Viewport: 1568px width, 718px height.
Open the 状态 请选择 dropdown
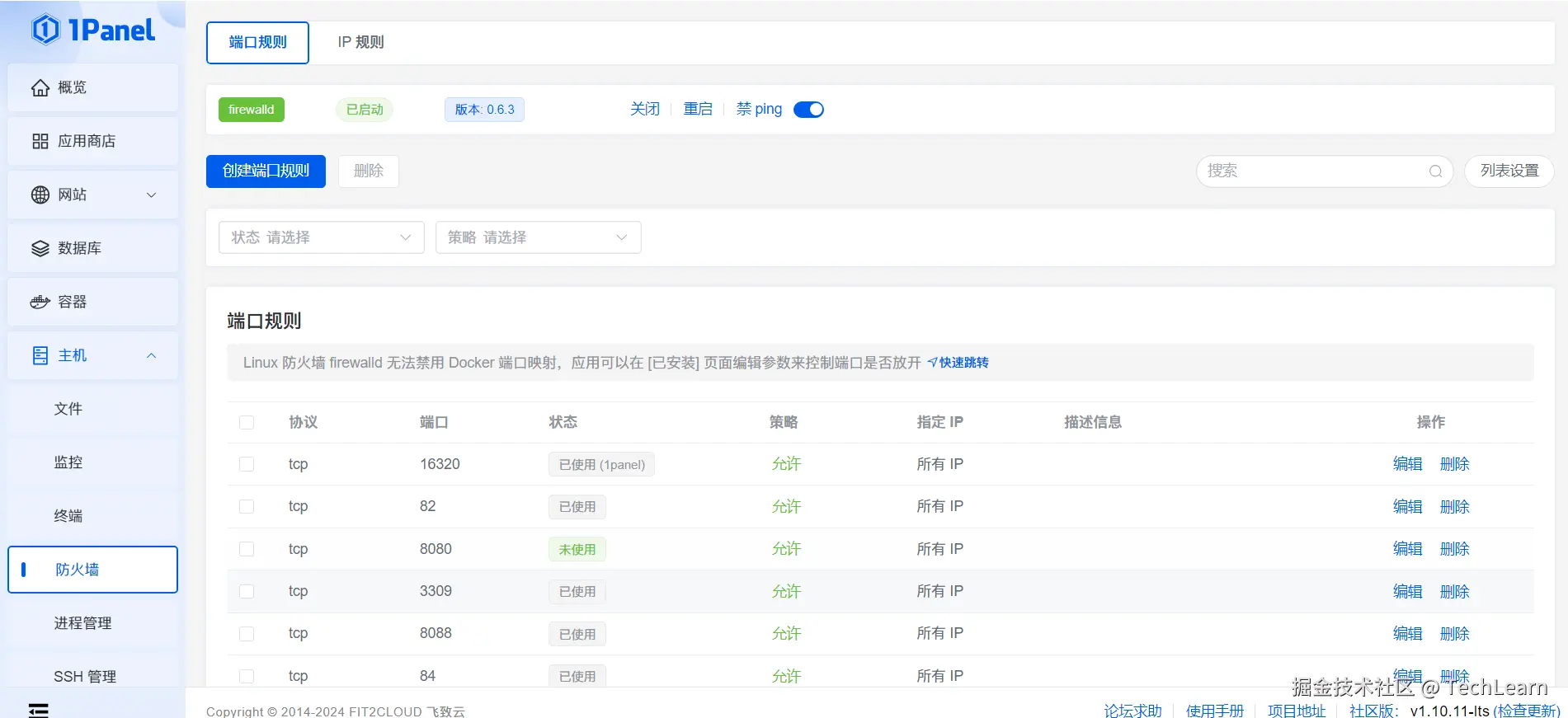(322, 237)
